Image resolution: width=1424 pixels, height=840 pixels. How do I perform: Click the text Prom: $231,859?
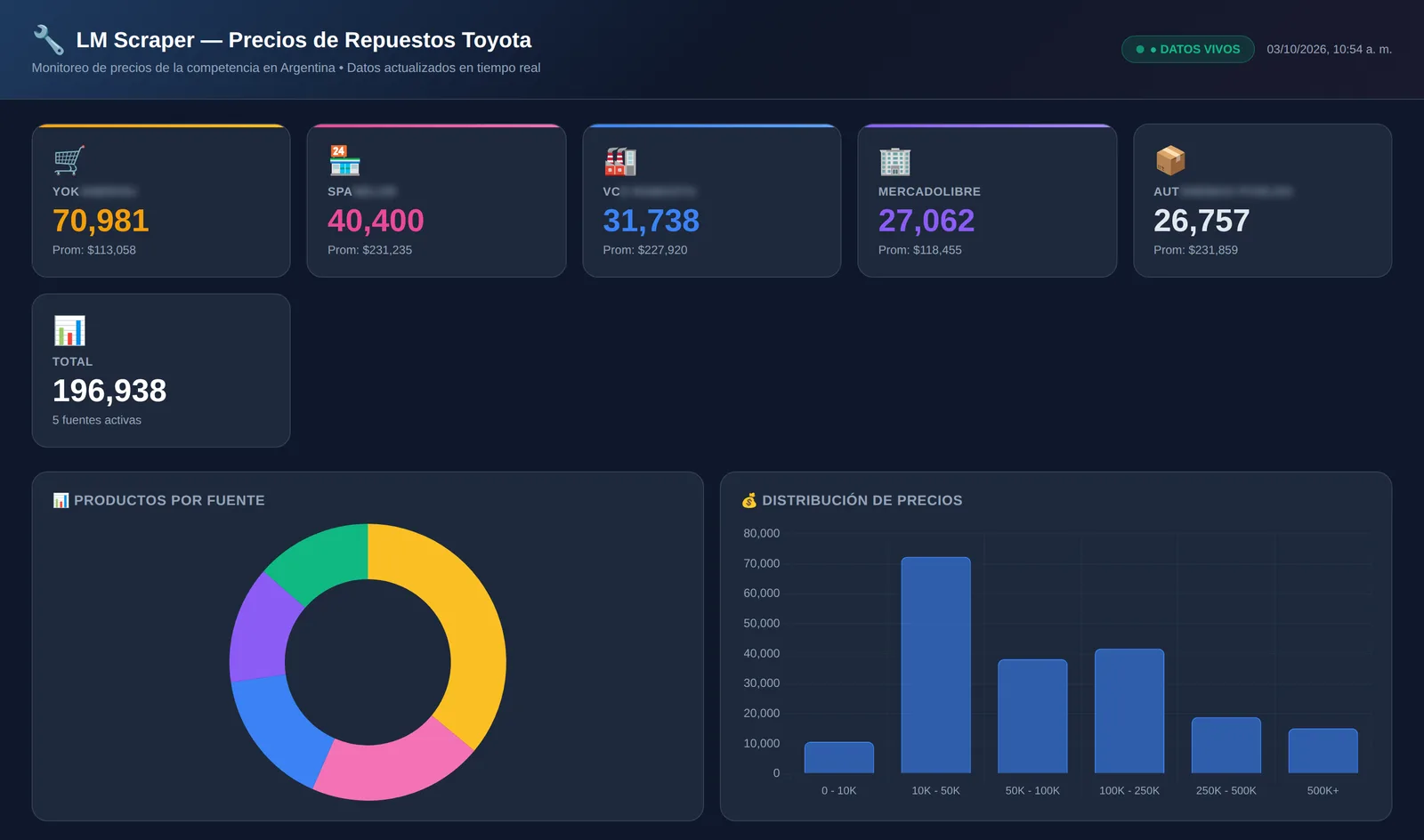click(x=1195, y=250)
